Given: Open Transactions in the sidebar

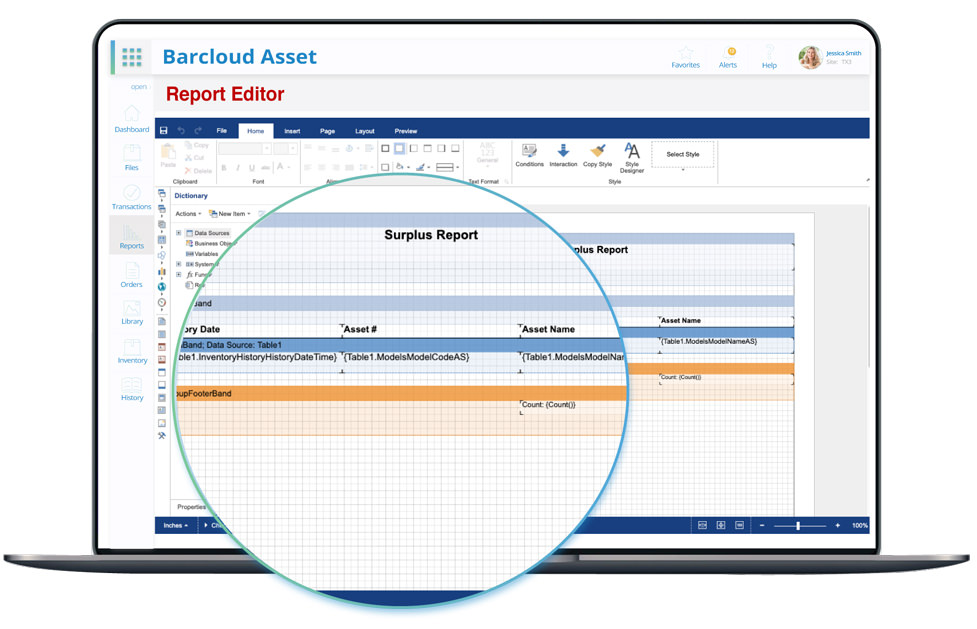Looking at the screenshot, I should [x=131, y=197].
